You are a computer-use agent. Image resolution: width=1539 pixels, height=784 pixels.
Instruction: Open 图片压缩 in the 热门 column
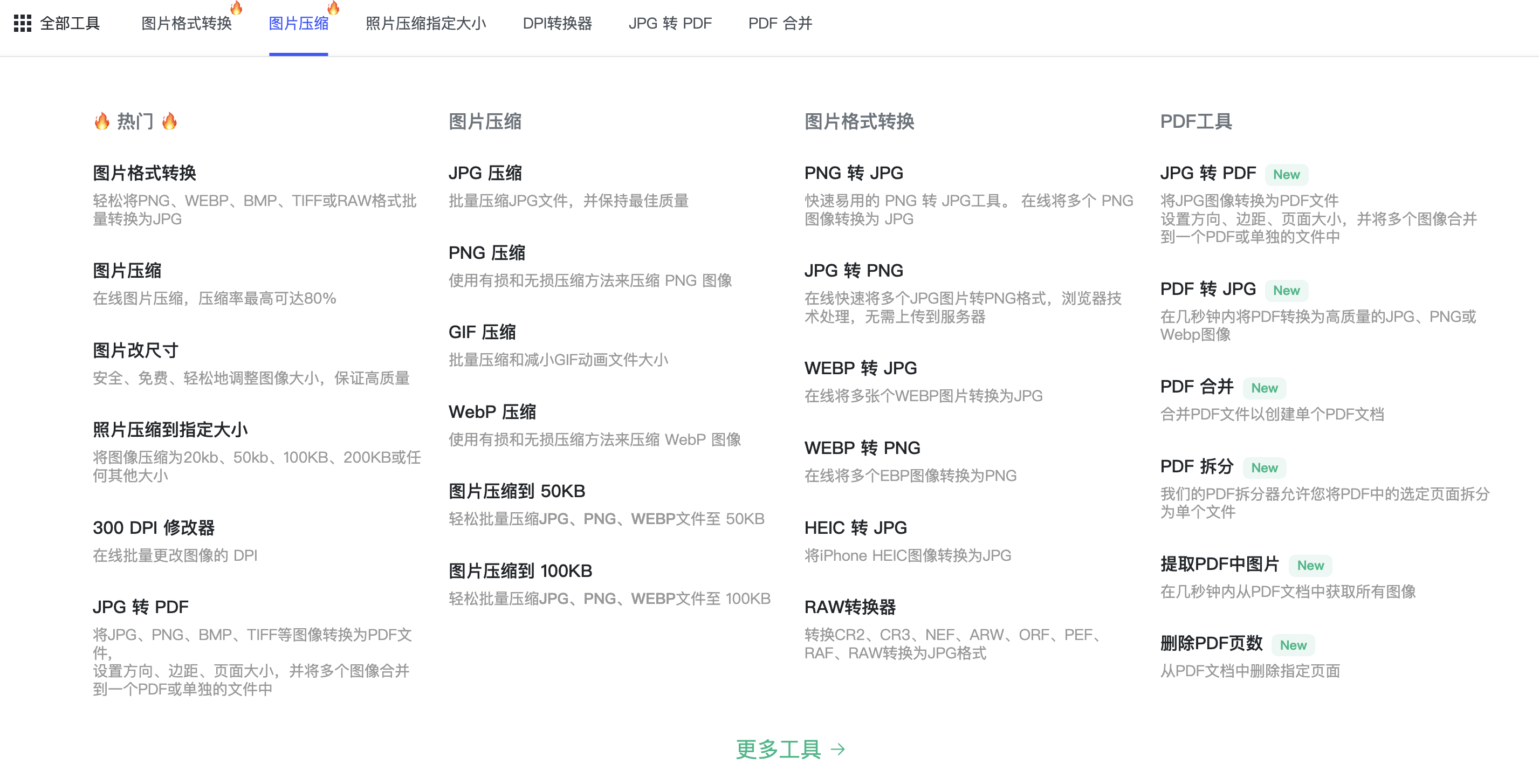pyautogui.click(x=127, y=270)
